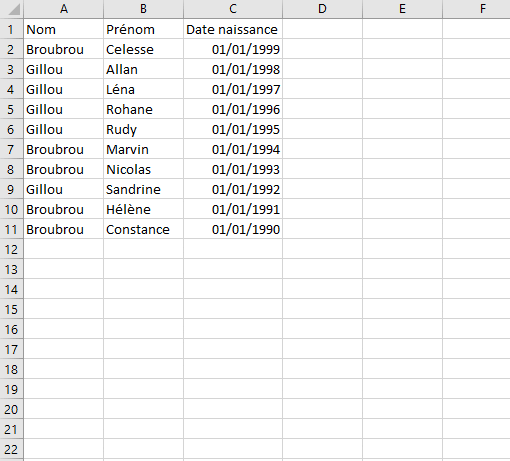The height and width of the screenshot is (461, 510).
Task: Select the Marvin cell
Action: pos(143,149)
